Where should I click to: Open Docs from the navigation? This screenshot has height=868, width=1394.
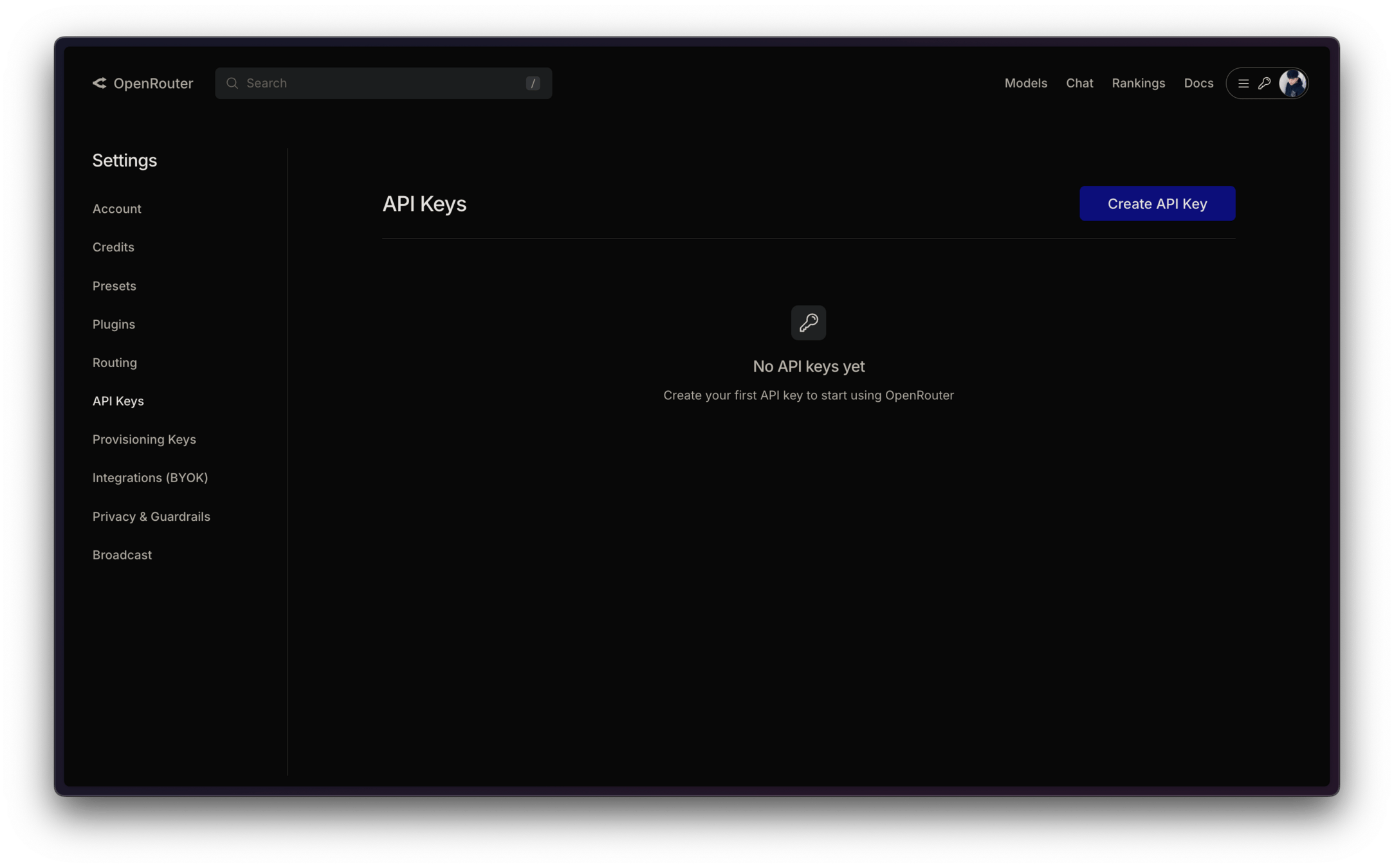tap(1198, 83)
